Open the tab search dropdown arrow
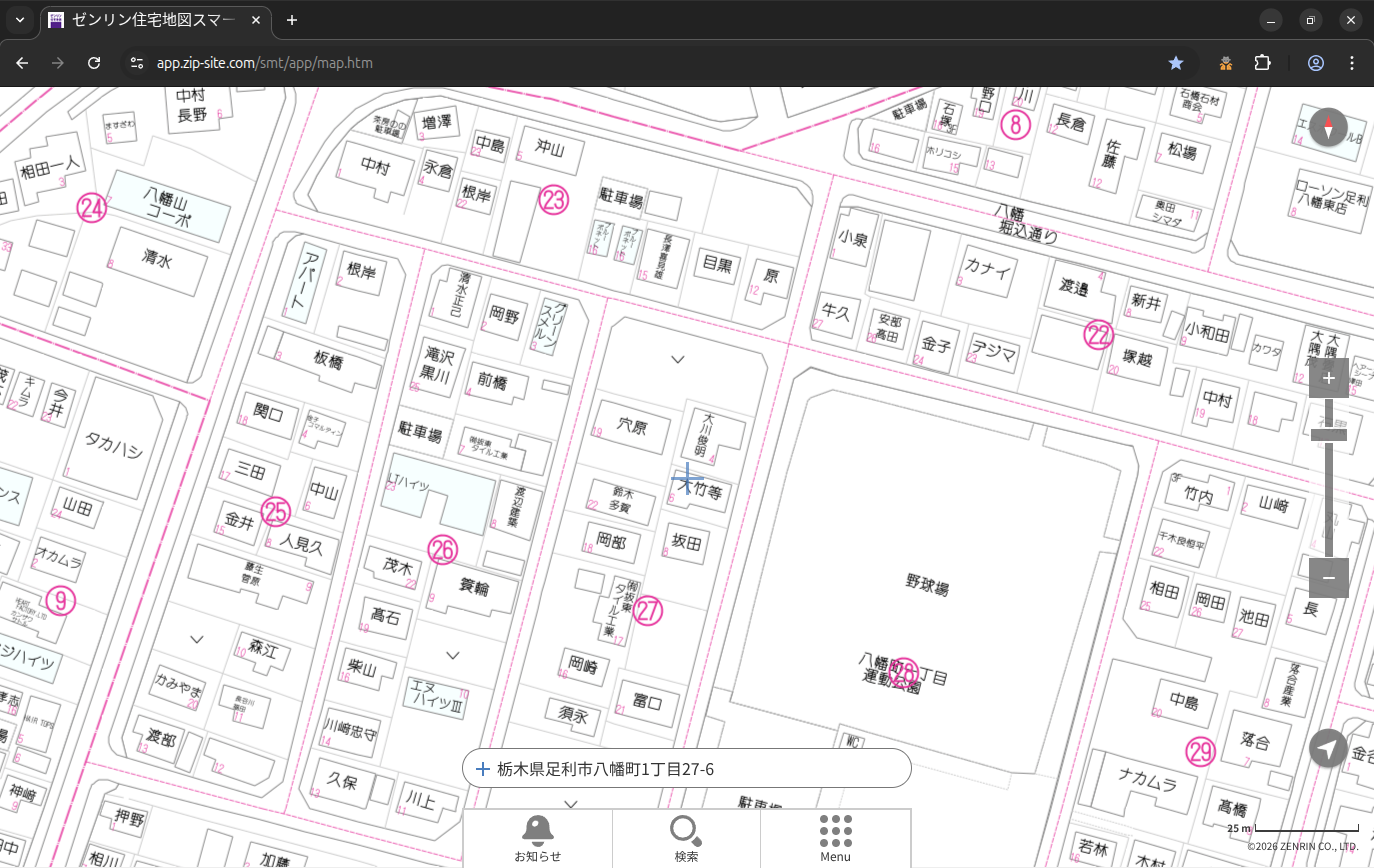This screenshot has height=868, width=1374. pyautogui.click(x=19, y=20)
